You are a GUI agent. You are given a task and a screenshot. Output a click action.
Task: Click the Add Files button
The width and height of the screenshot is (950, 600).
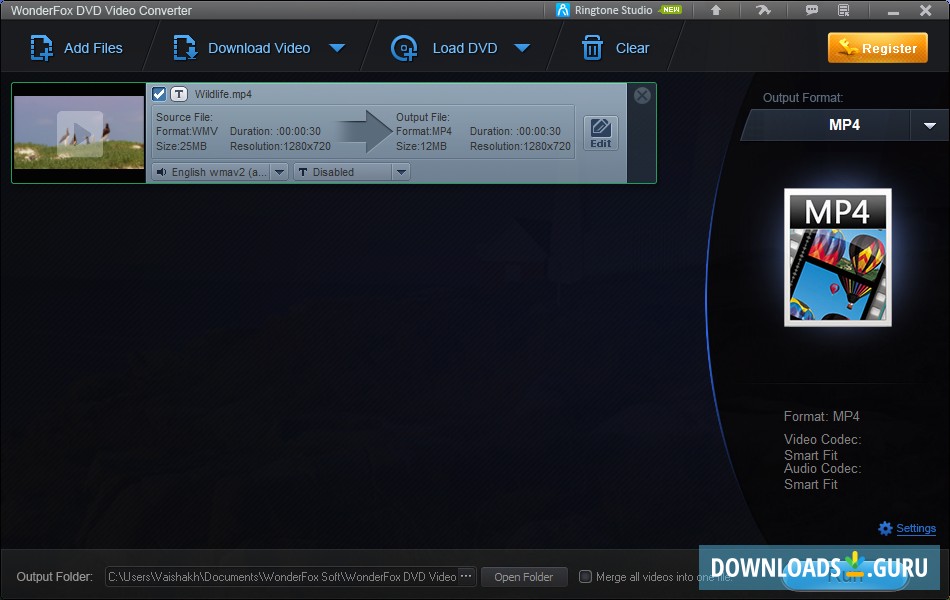[77, 48]
